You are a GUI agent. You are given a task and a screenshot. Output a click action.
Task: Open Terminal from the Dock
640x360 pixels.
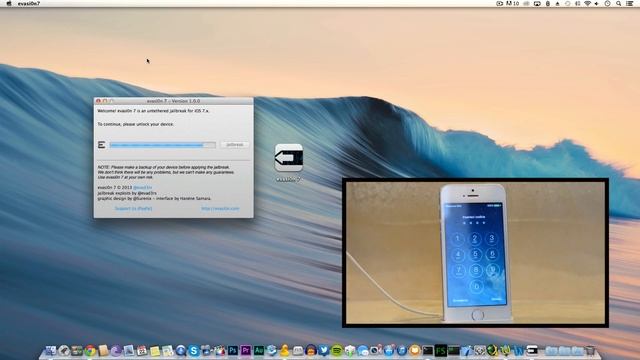point(428,350)
